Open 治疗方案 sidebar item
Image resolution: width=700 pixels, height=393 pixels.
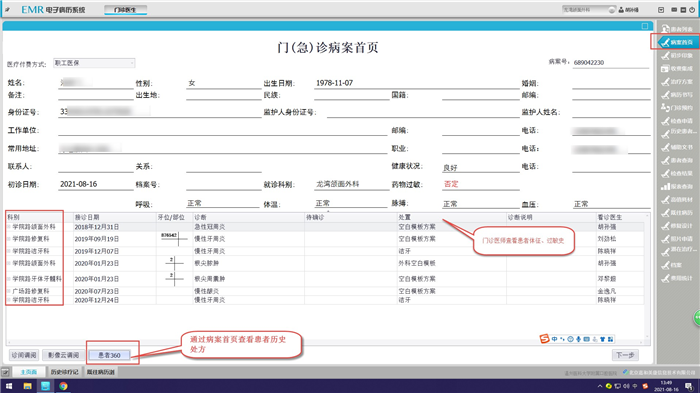tap(677, 82)
